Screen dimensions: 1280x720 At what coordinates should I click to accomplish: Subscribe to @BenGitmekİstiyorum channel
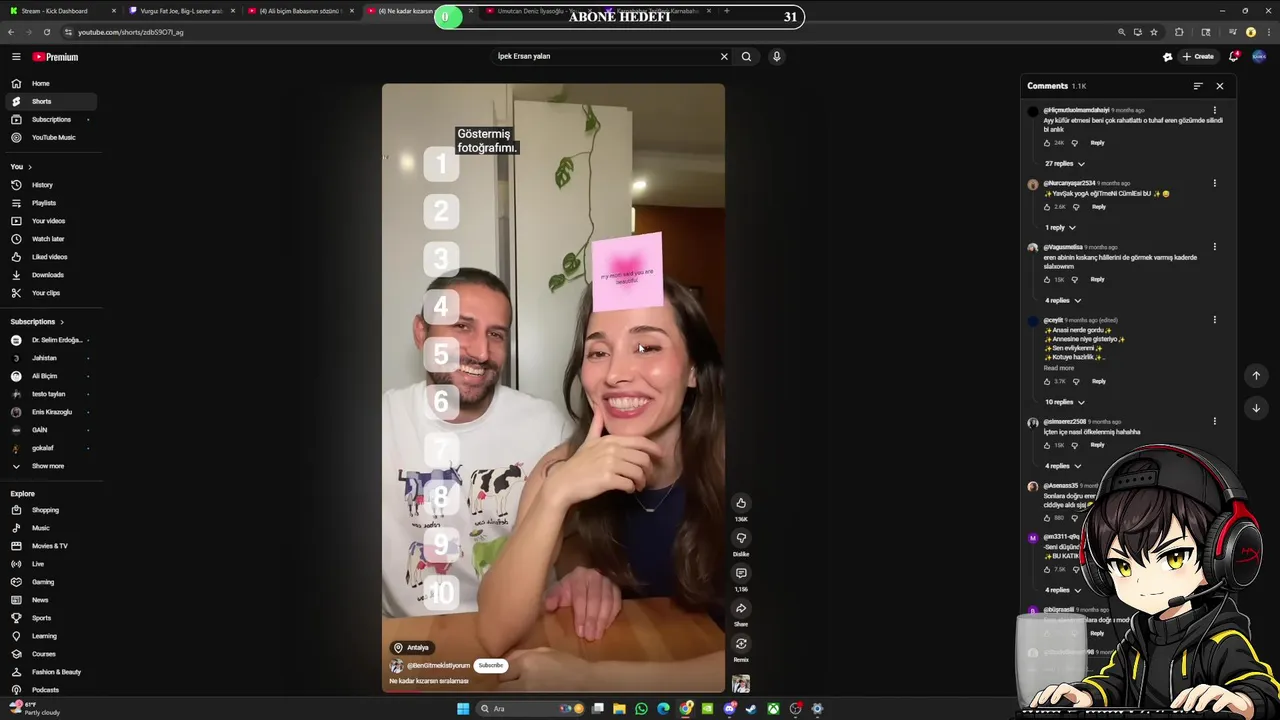491,665
